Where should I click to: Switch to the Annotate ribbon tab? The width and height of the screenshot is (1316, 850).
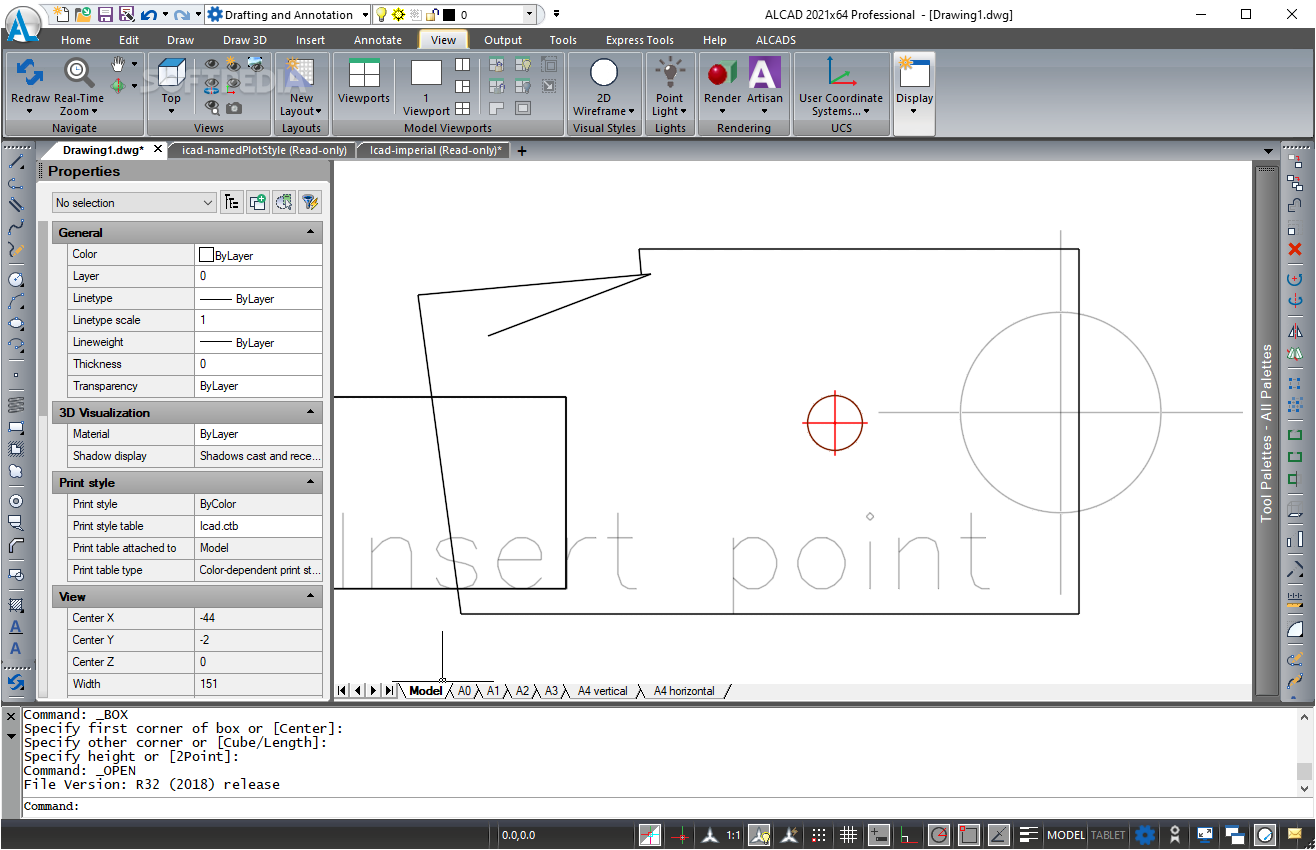click(378, 40)
